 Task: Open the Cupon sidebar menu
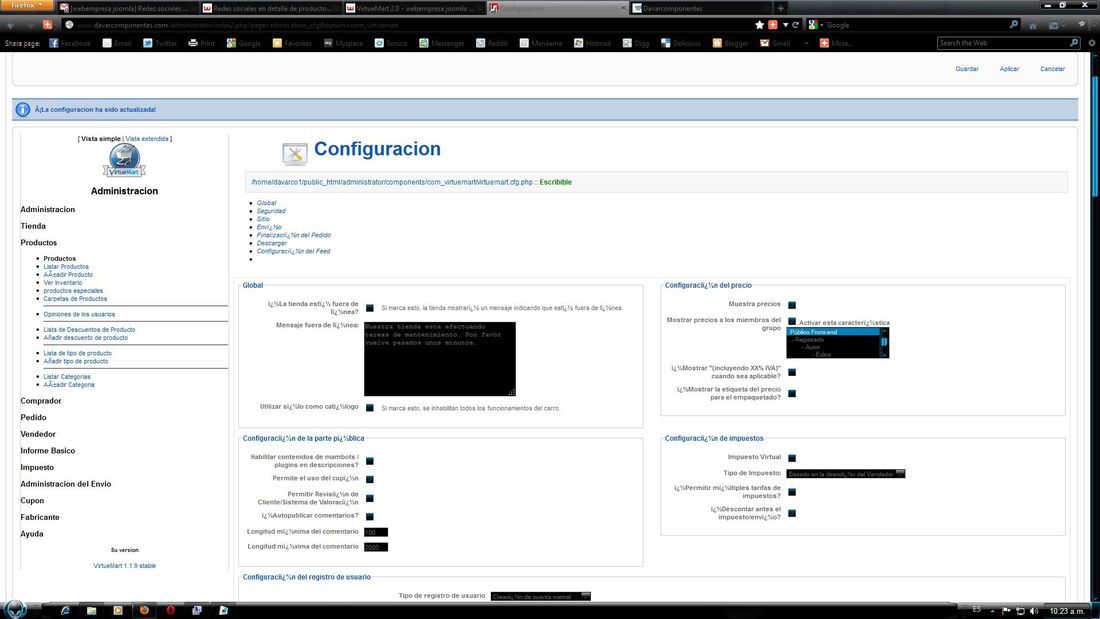(x=32, y=500)
